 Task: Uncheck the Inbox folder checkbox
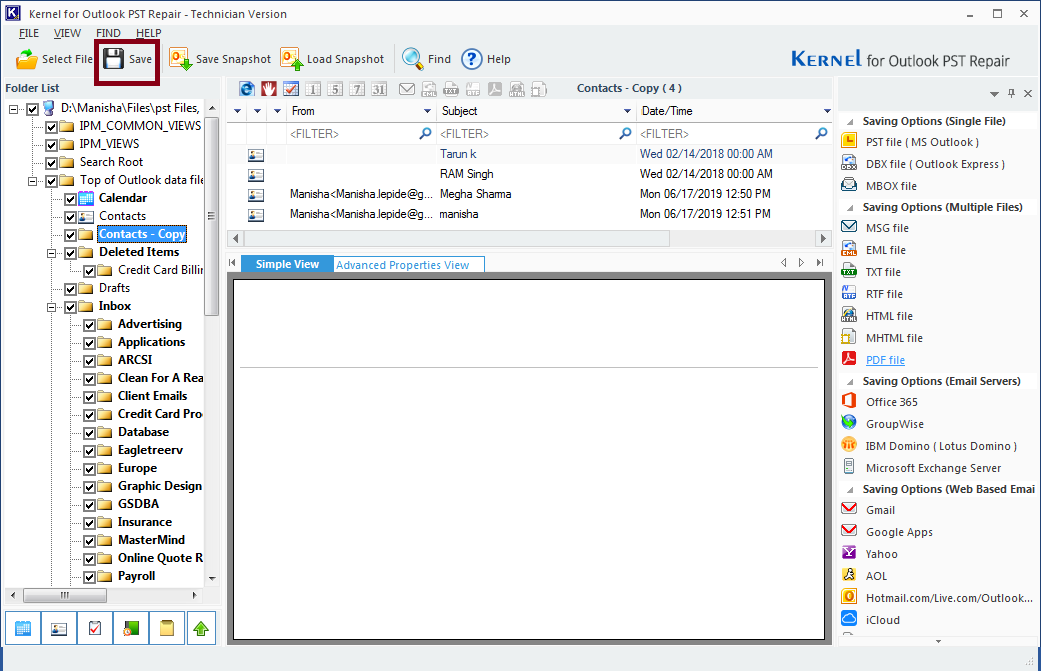70,306
